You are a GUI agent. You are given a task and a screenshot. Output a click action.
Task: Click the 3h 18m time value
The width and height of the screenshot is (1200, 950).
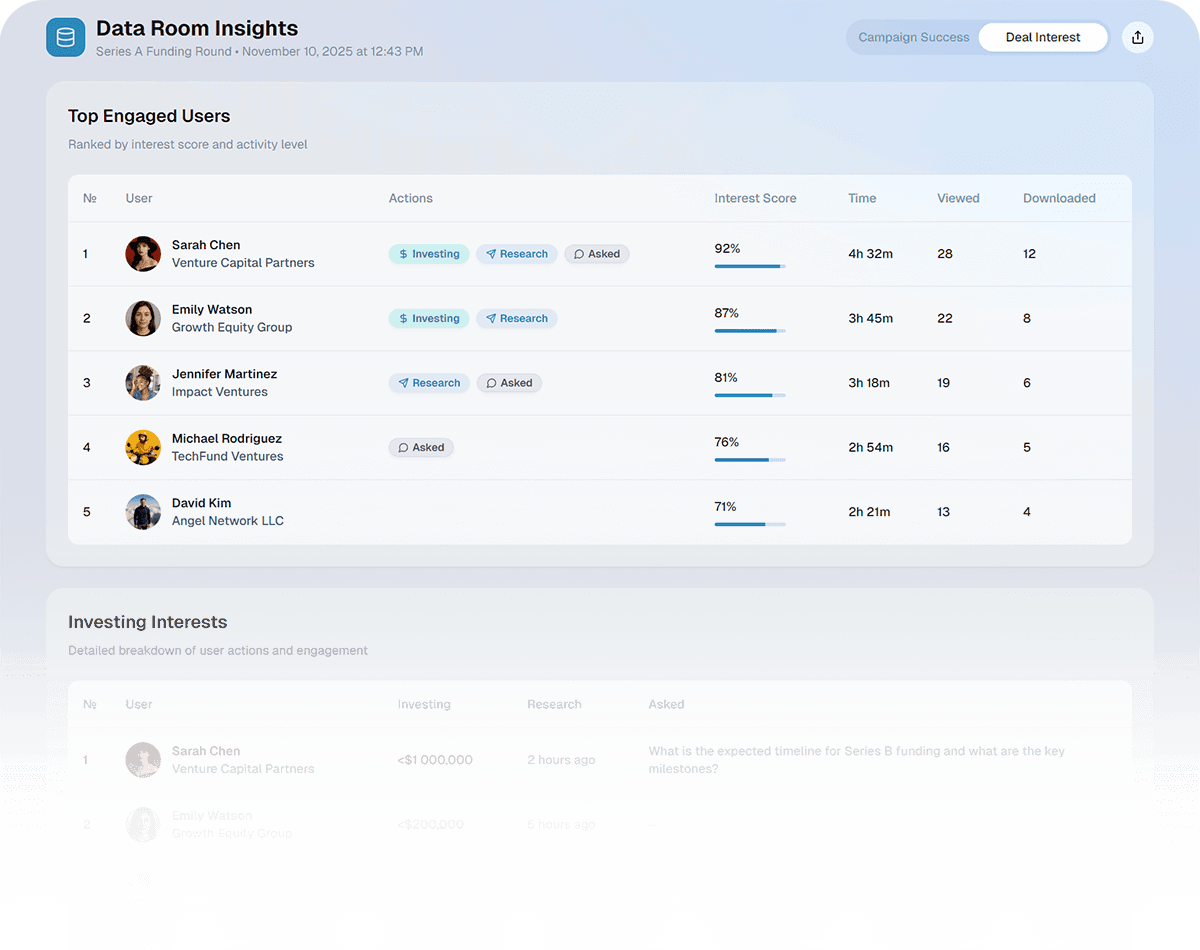tap(869, 383)
